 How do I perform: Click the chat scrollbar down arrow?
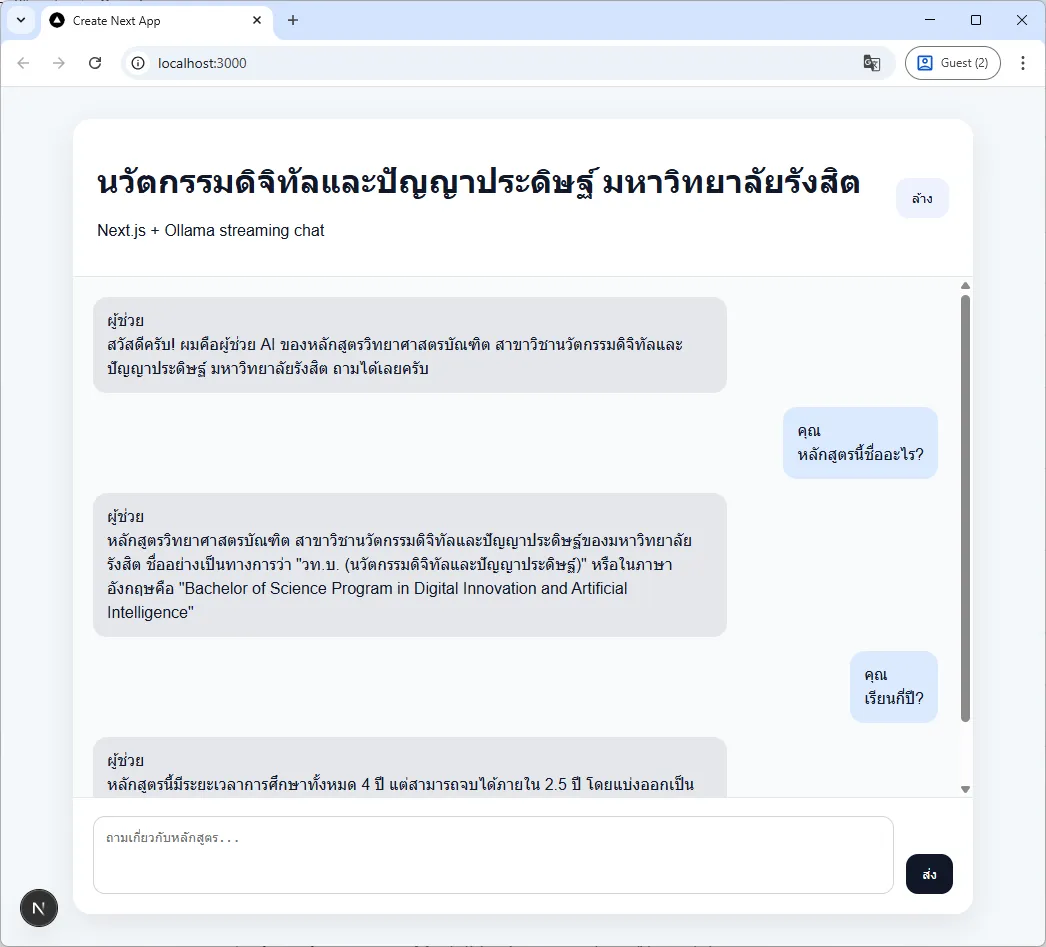point(965,789)
